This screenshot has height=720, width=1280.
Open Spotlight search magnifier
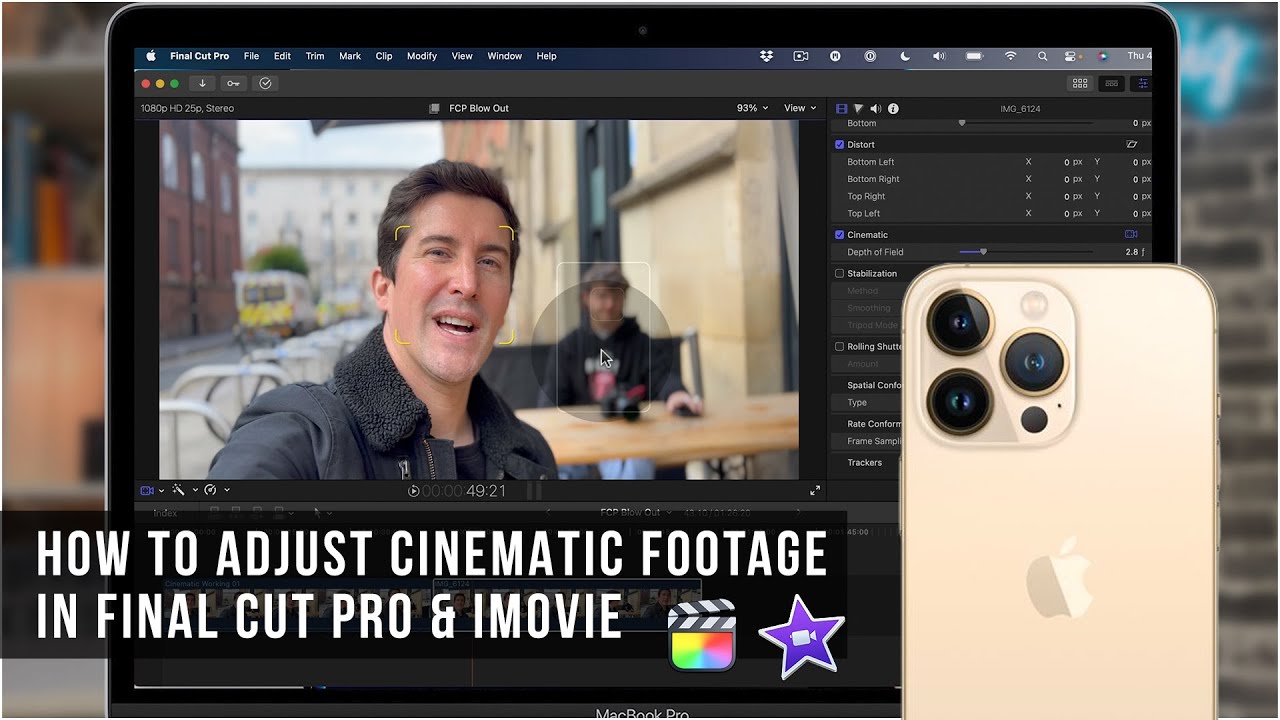tap(1042, 56)
